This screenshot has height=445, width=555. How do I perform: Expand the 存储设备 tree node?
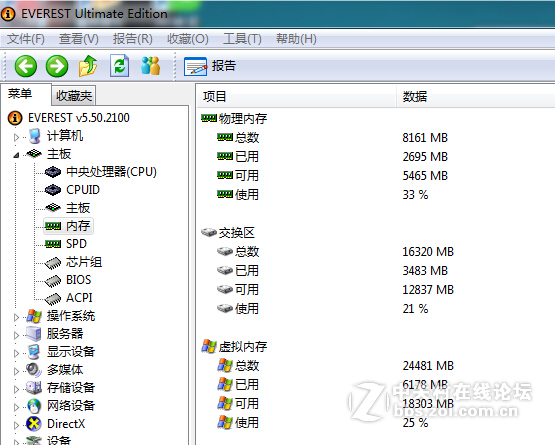16,389
